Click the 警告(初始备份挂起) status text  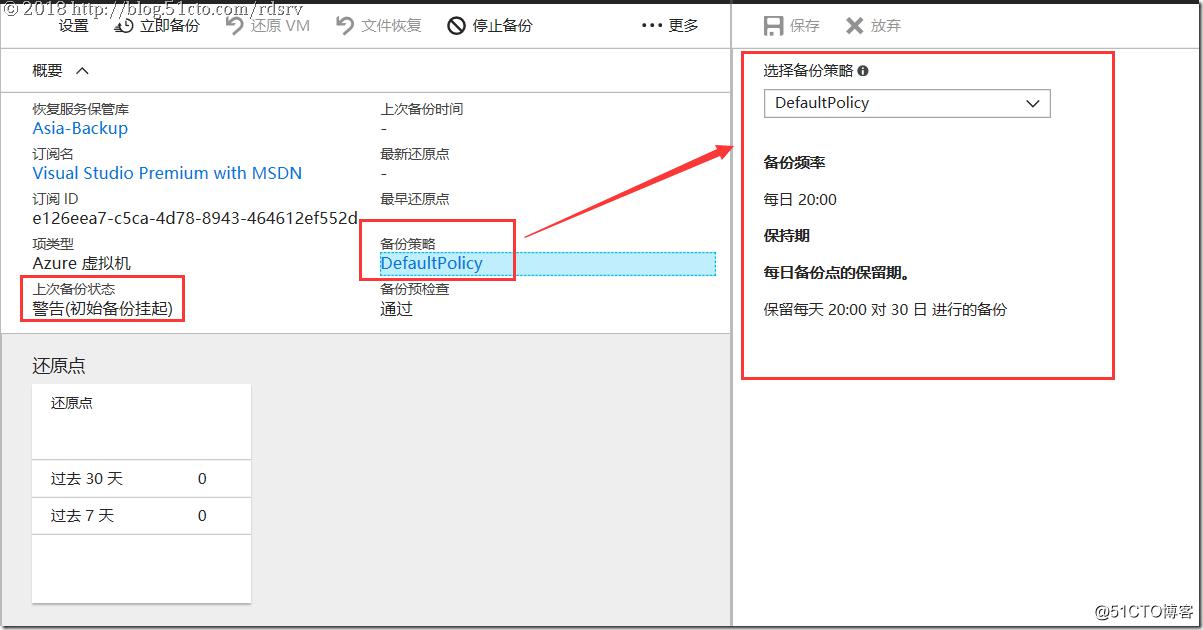[102, 309]
